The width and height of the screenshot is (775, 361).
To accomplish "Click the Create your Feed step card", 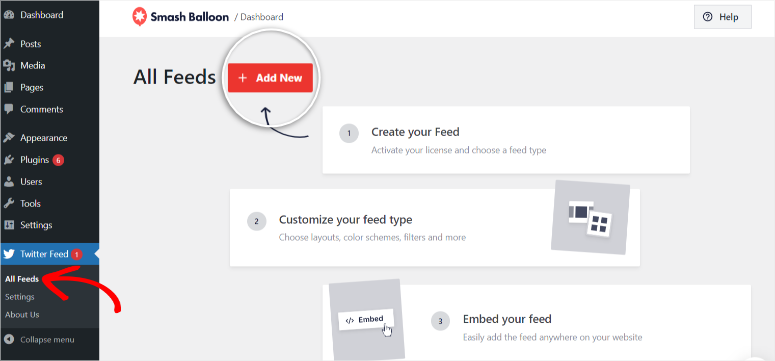I will (506, 139).
